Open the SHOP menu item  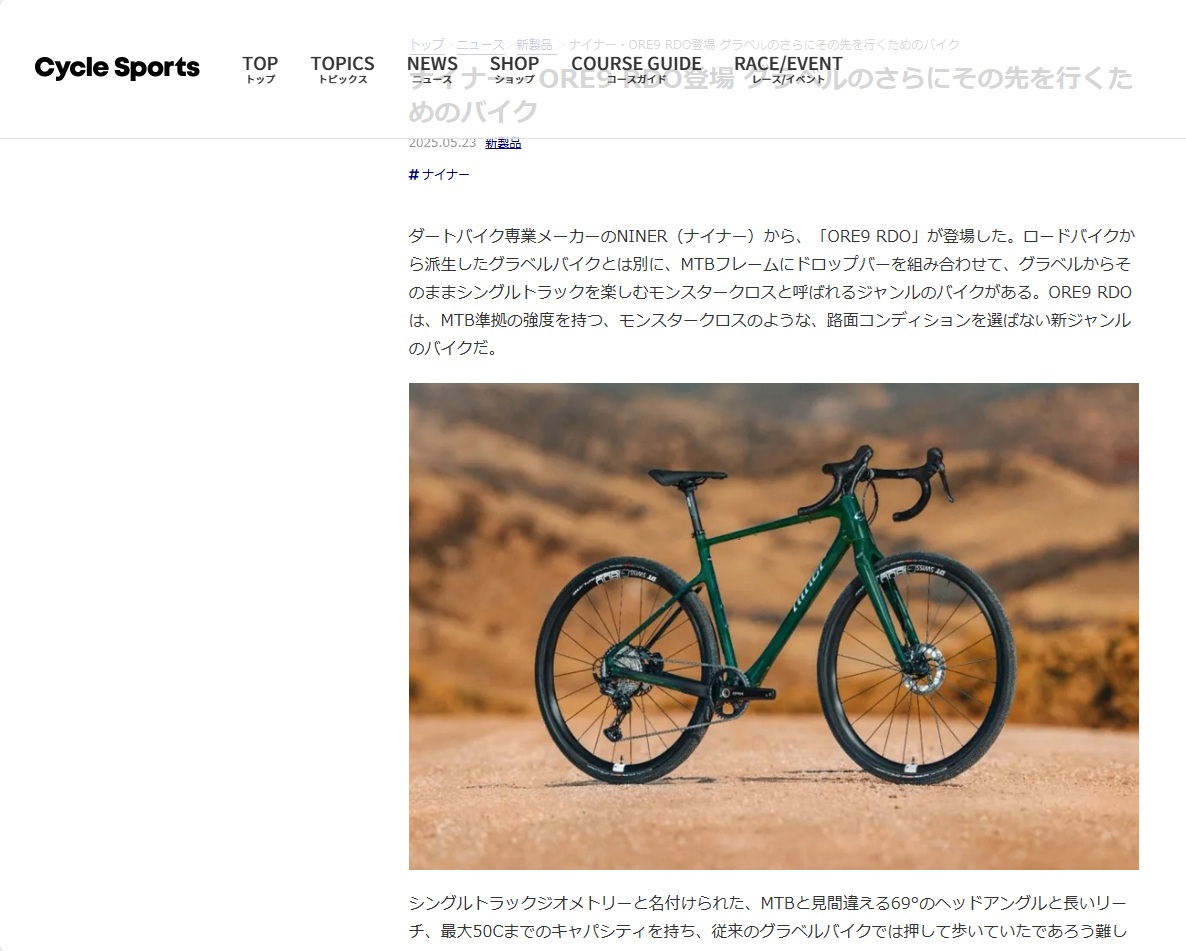pos(514,69)
